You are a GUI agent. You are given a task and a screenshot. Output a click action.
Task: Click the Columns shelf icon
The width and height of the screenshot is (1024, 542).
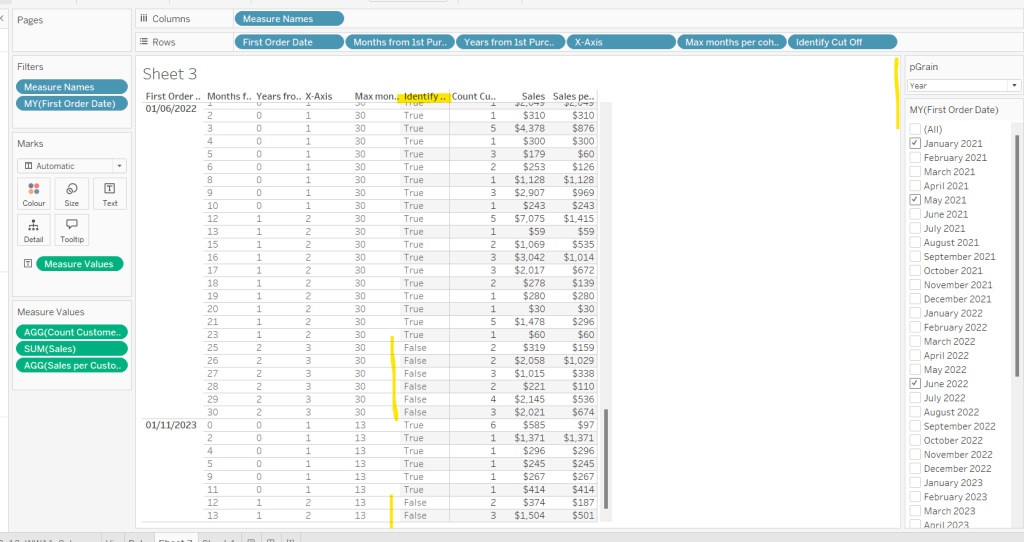pos(144,18)
